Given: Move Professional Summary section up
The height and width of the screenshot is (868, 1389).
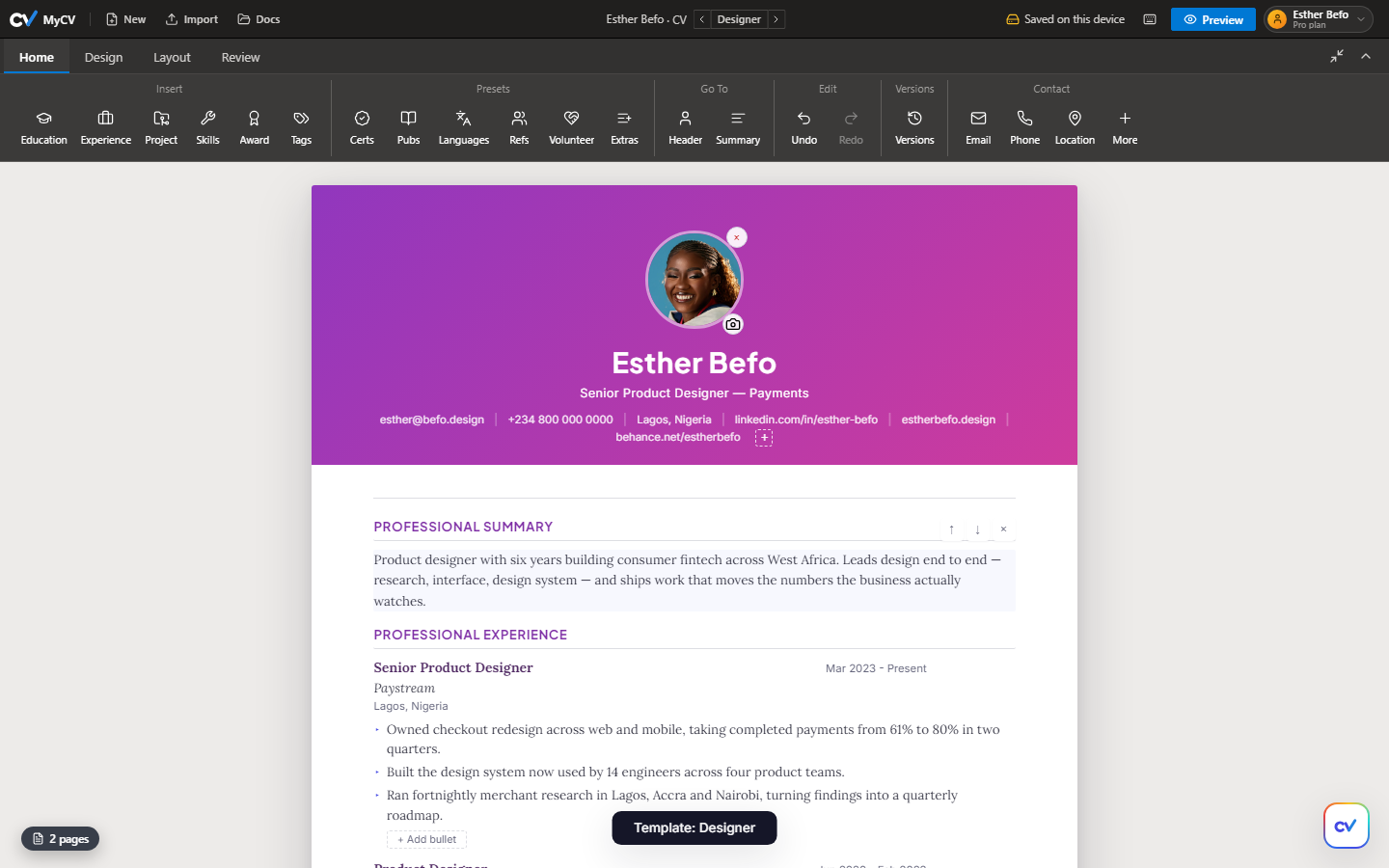Looking at the screenshot, I should point(951,529).
